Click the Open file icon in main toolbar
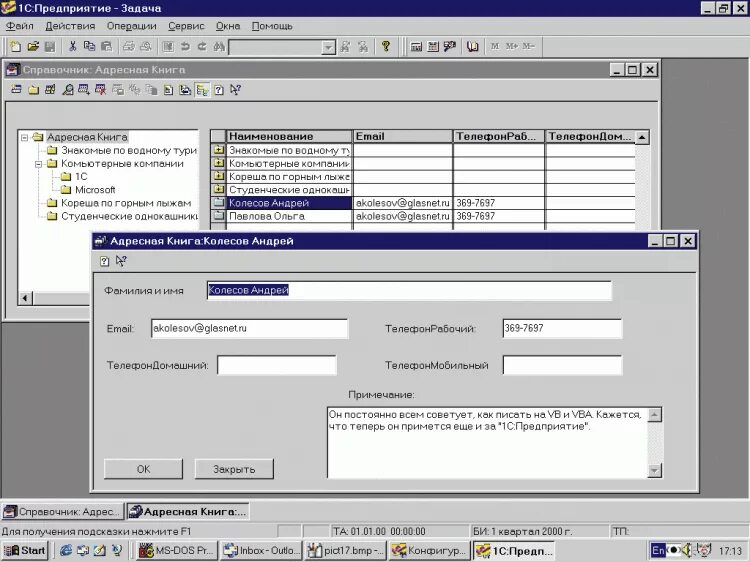The width and height of the screenshot is (750, 562). (33, 46)
